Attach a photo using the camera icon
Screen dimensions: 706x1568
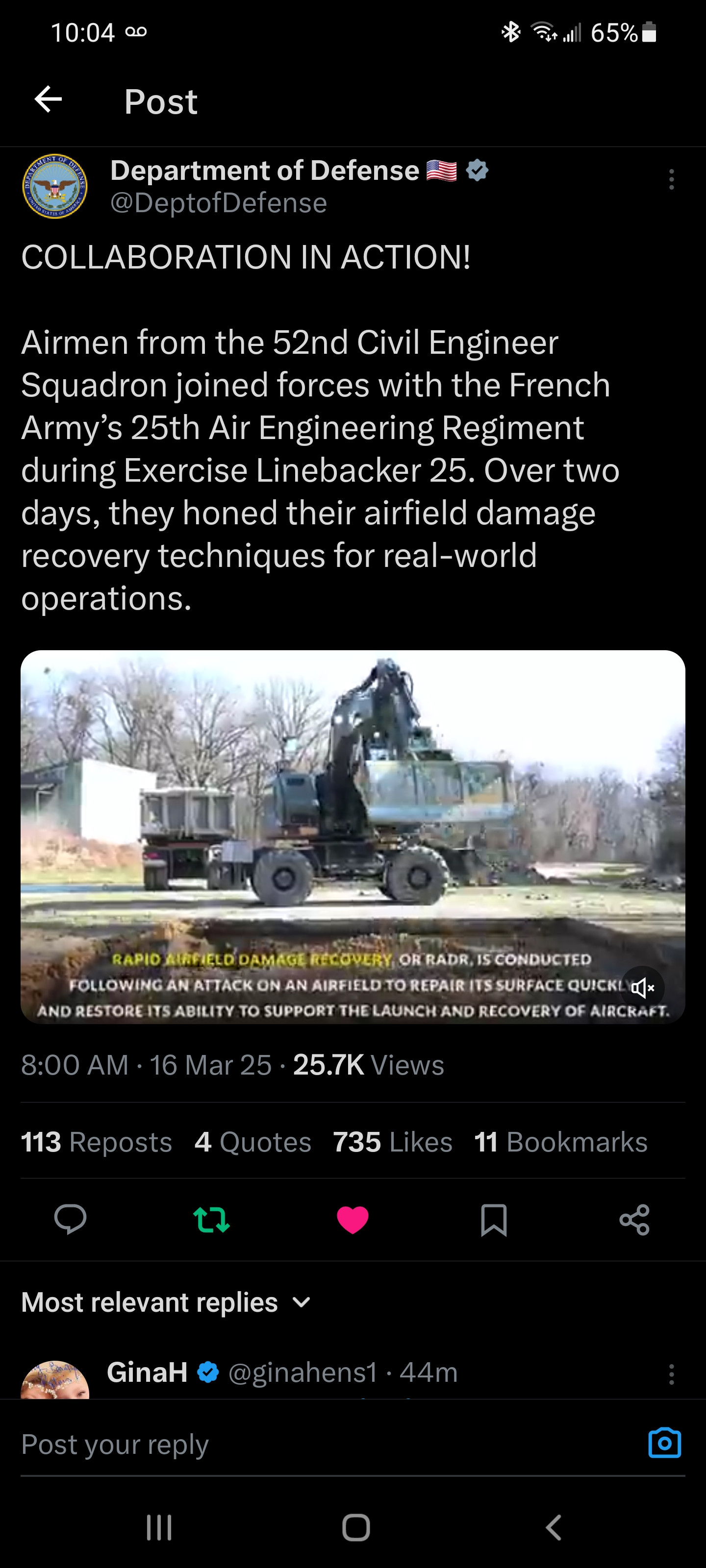coord(665,1443)
